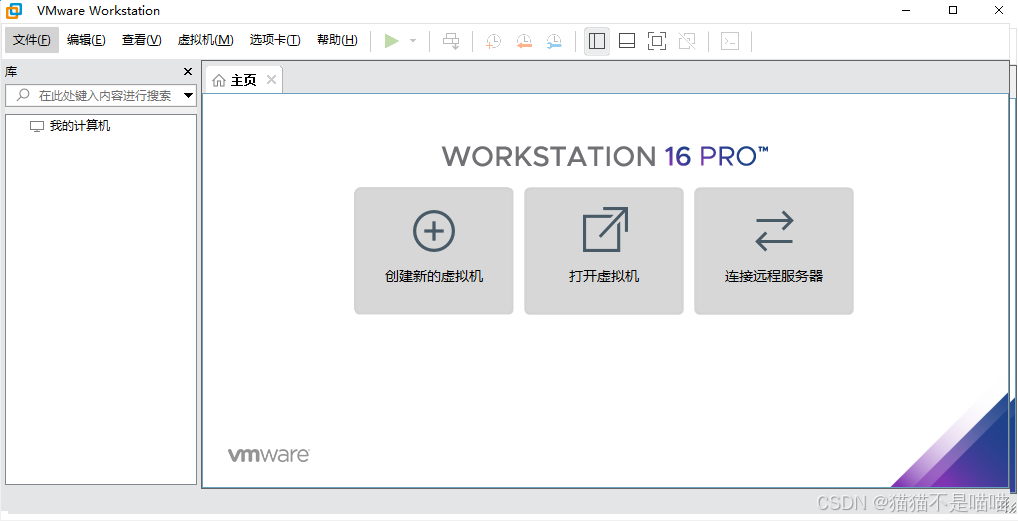The image size is (1018, 521).
Task: Click 创建新的虚拟机 tile
Action: pos(434,251)
